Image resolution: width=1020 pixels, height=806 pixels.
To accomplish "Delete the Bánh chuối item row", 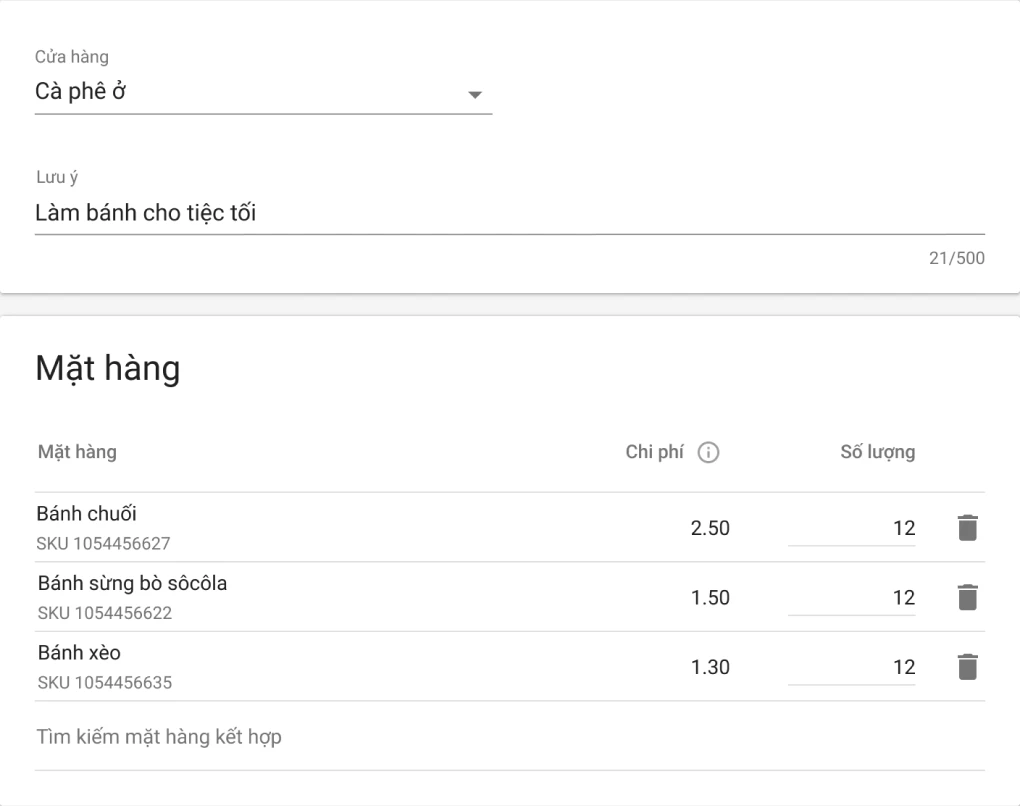I will pos(966,528).
